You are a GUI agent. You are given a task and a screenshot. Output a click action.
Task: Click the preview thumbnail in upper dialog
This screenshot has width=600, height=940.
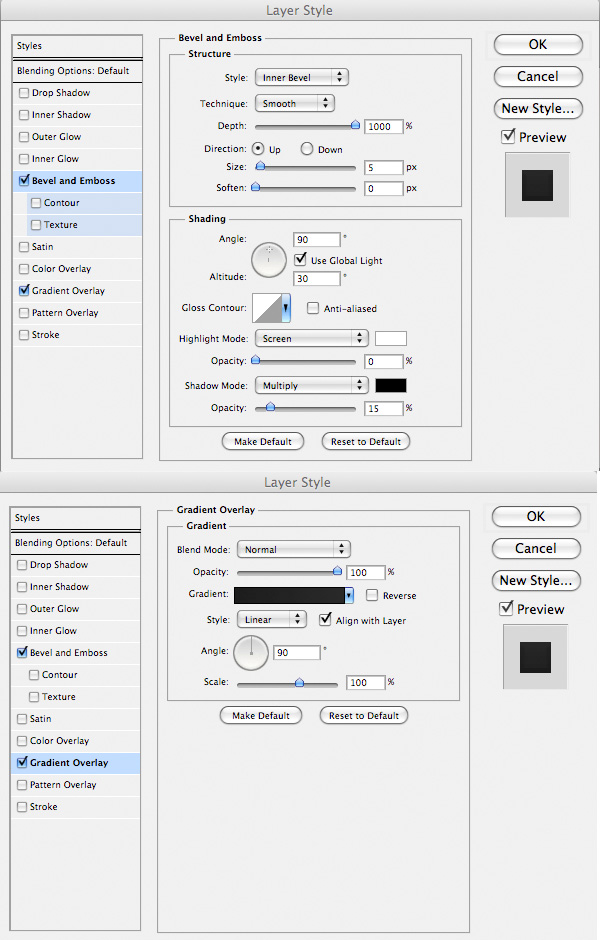click(537, 185)
